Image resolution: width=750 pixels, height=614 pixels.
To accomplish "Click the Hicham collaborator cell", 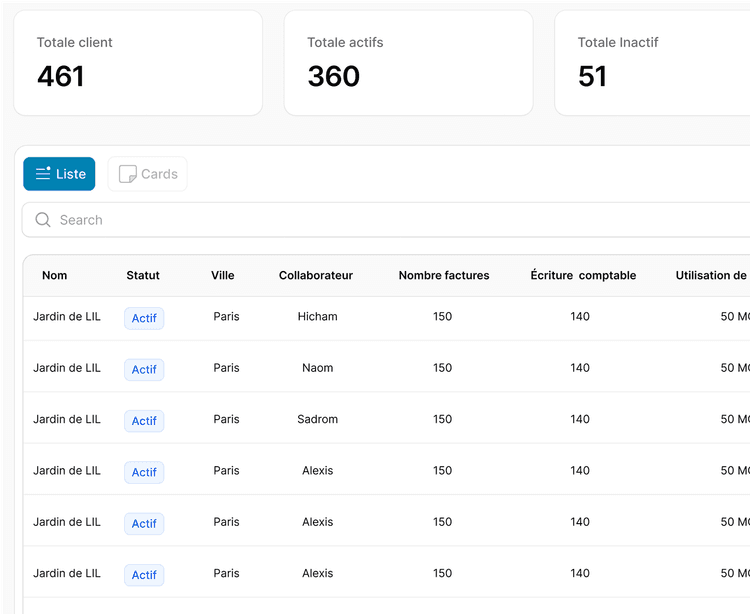I will point(318,317).
